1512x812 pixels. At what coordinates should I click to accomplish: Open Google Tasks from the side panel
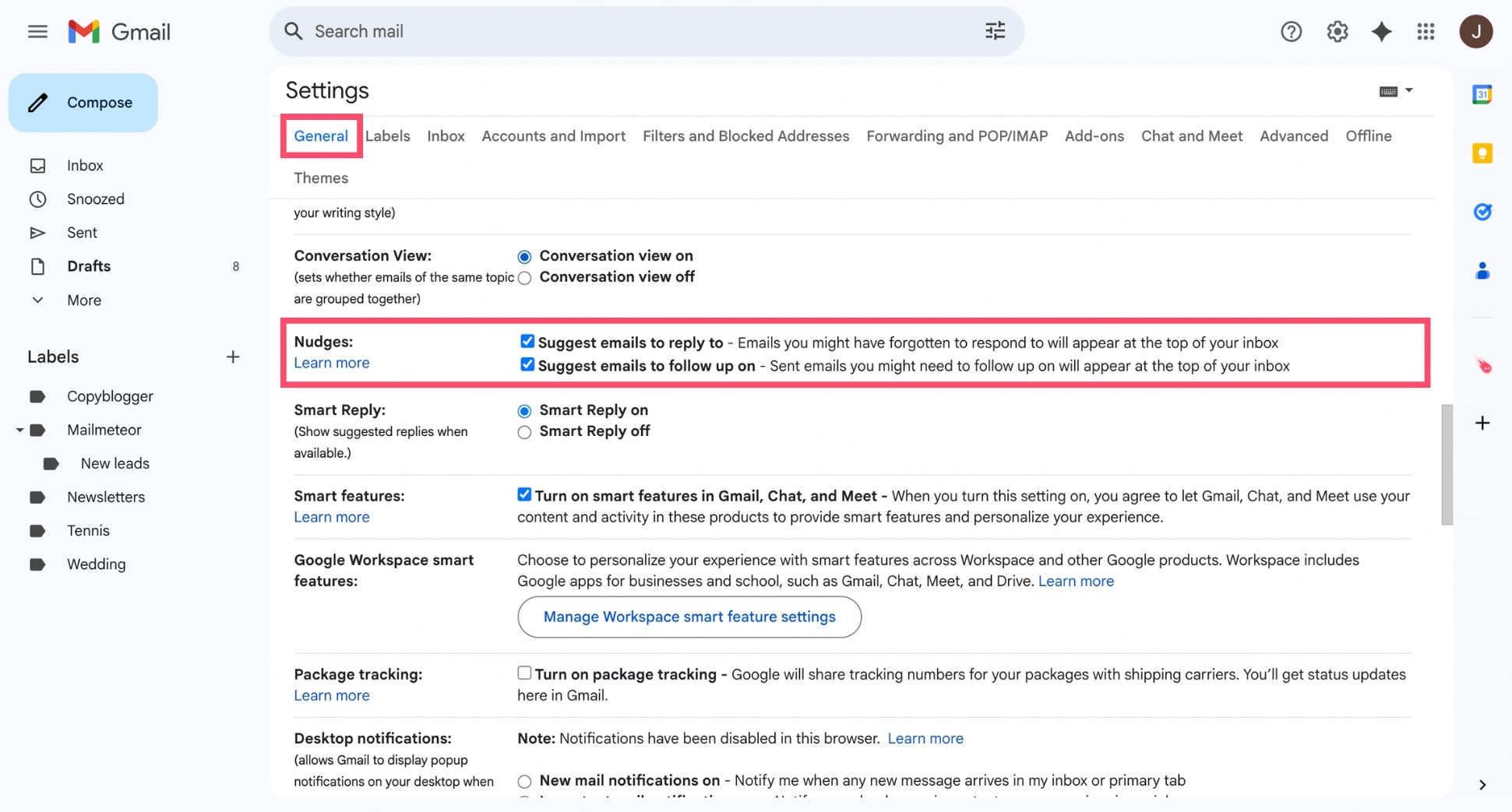(x=1482, y=212)
